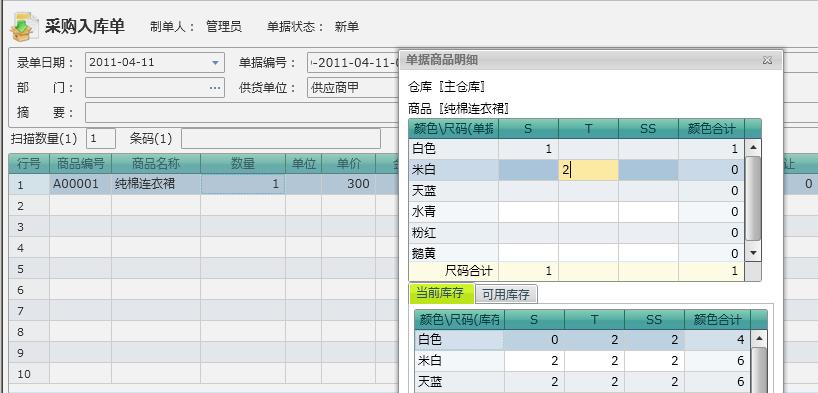Click the 商品名称 column header

click(155, 164)
